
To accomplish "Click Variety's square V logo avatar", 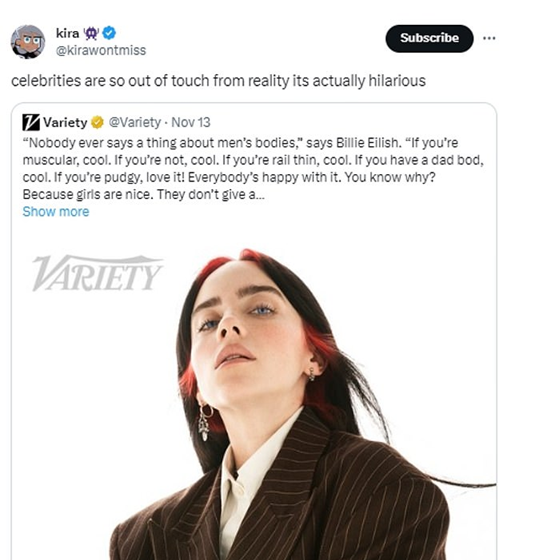I will point(31,122).
